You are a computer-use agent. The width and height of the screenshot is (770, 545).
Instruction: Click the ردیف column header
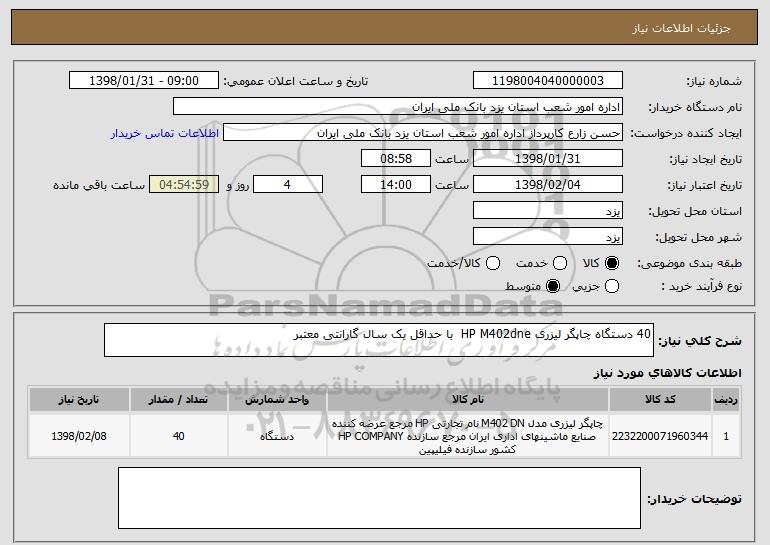(x=726, y=400)
